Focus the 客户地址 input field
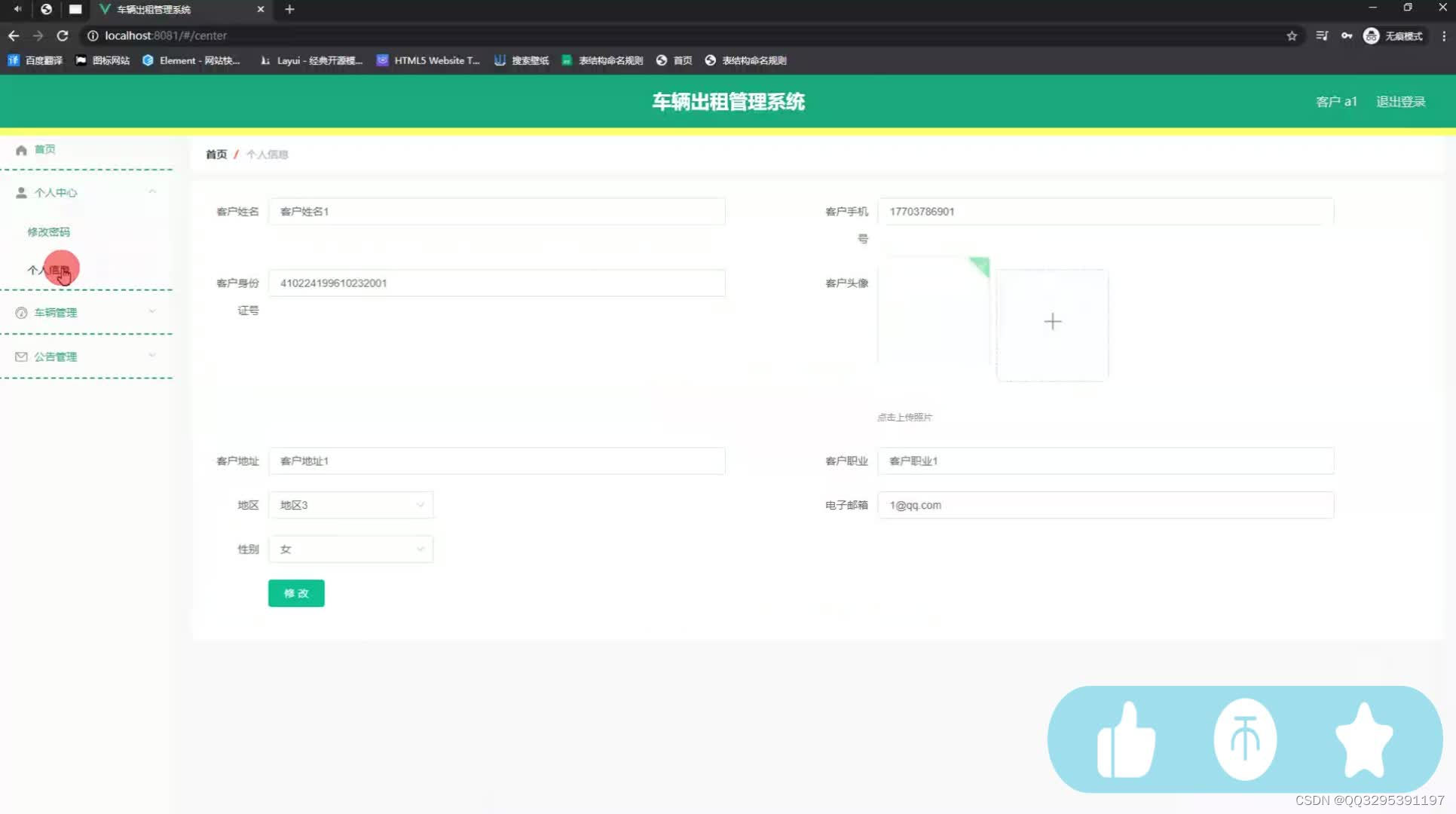This screenshot has width=1456, height=814. point(497,461)
